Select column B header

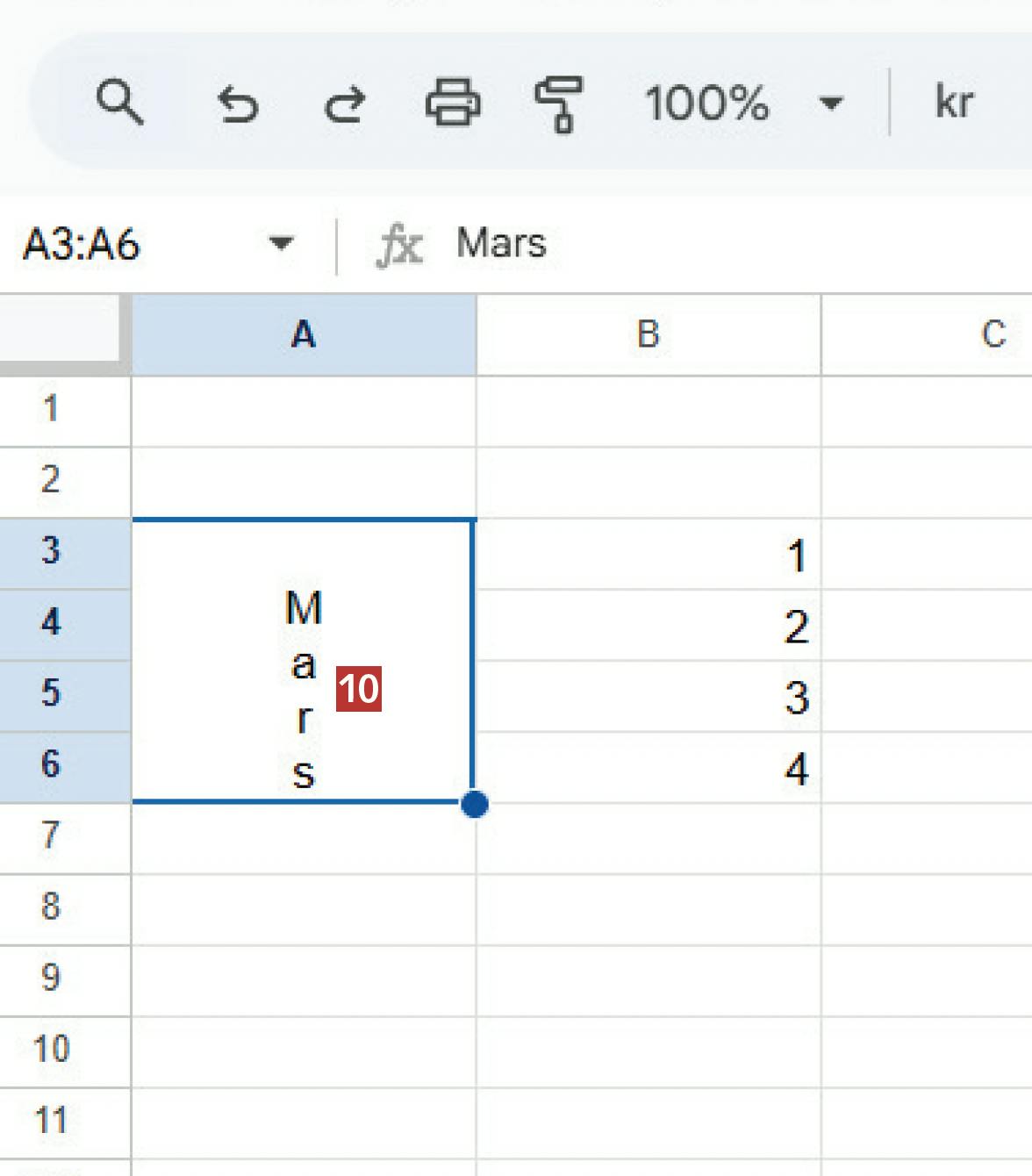pos(648,334)
